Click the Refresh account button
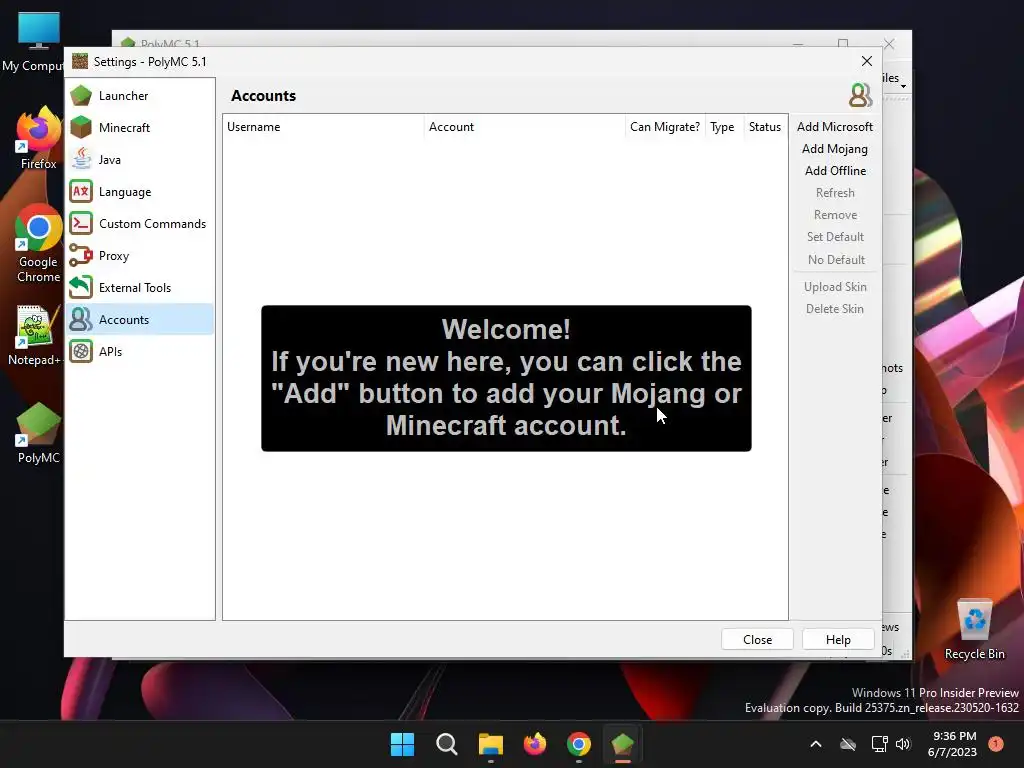 click(x=835, y=193)
